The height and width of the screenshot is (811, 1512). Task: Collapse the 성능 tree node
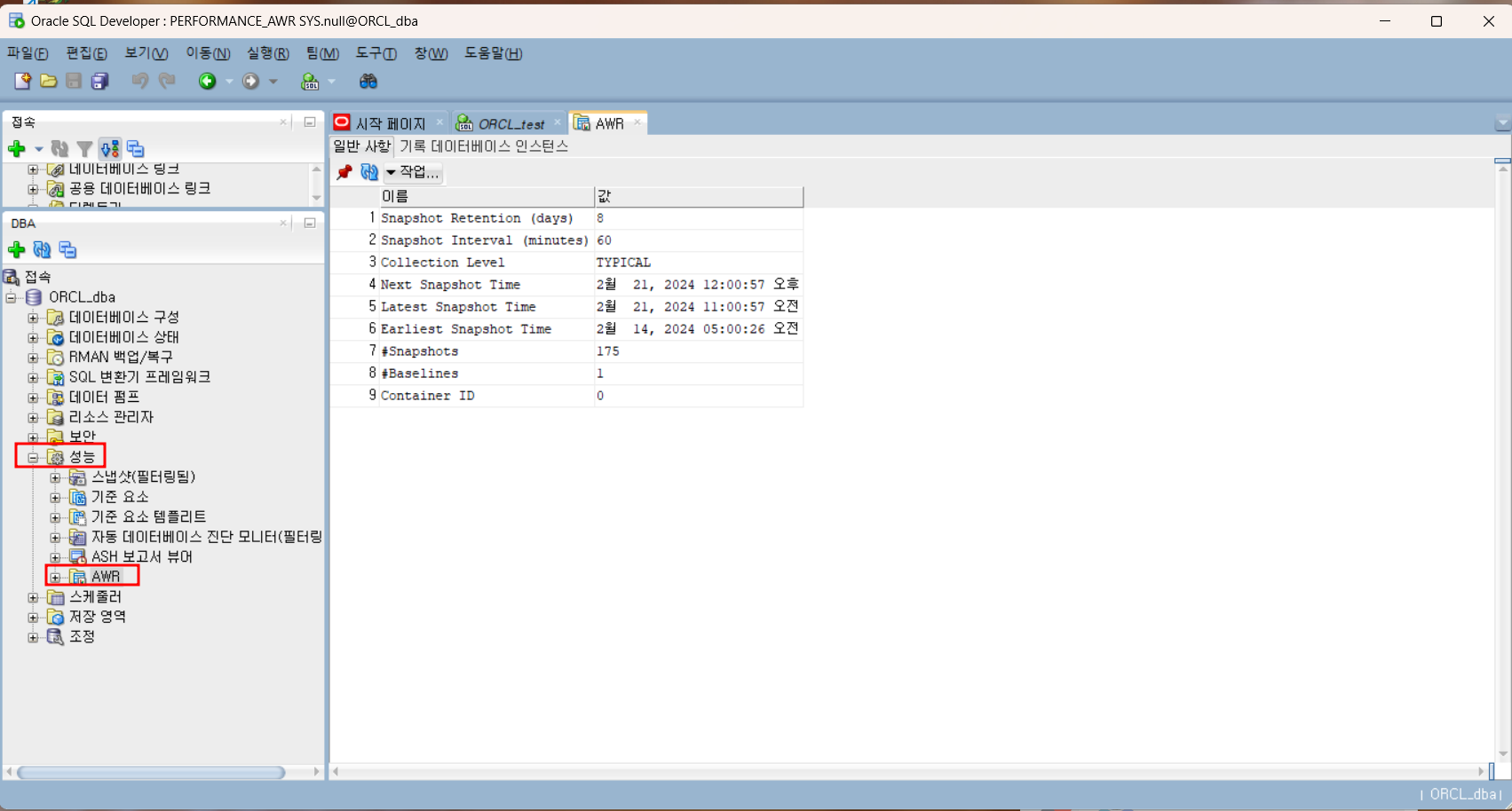(x=33, y=457)
